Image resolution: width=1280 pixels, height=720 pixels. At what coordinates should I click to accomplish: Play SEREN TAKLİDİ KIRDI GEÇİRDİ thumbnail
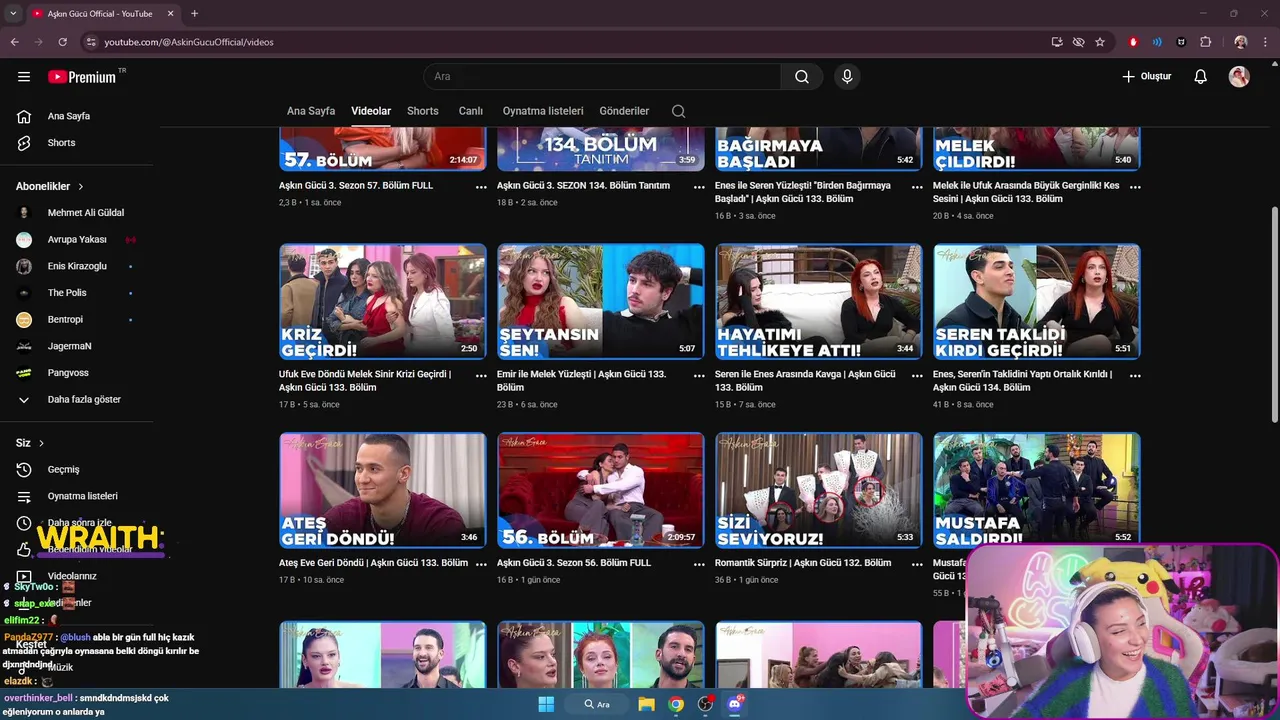pos(1037,302)
